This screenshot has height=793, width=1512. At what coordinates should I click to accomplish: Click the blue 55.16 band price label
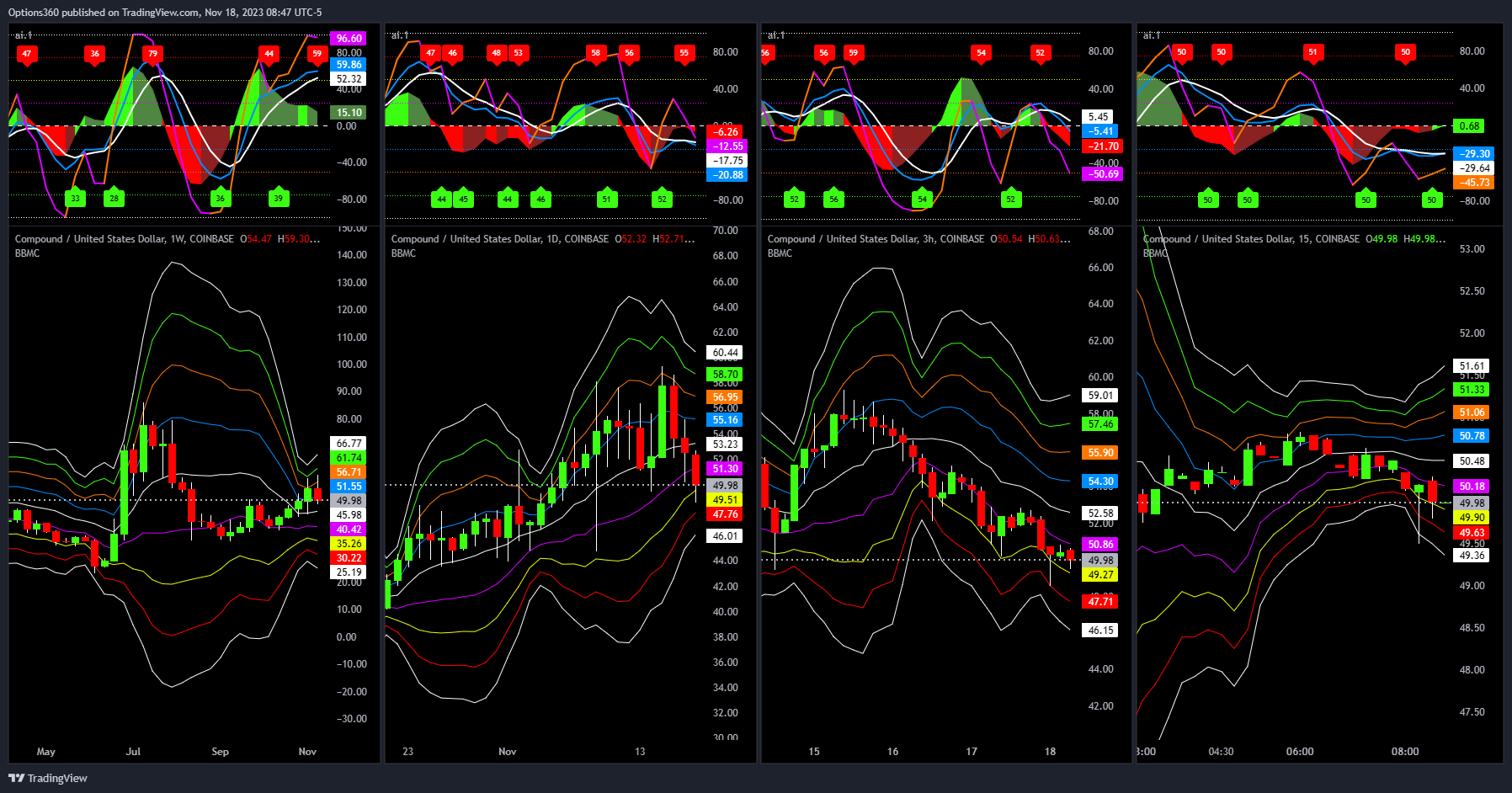[725, 420]
